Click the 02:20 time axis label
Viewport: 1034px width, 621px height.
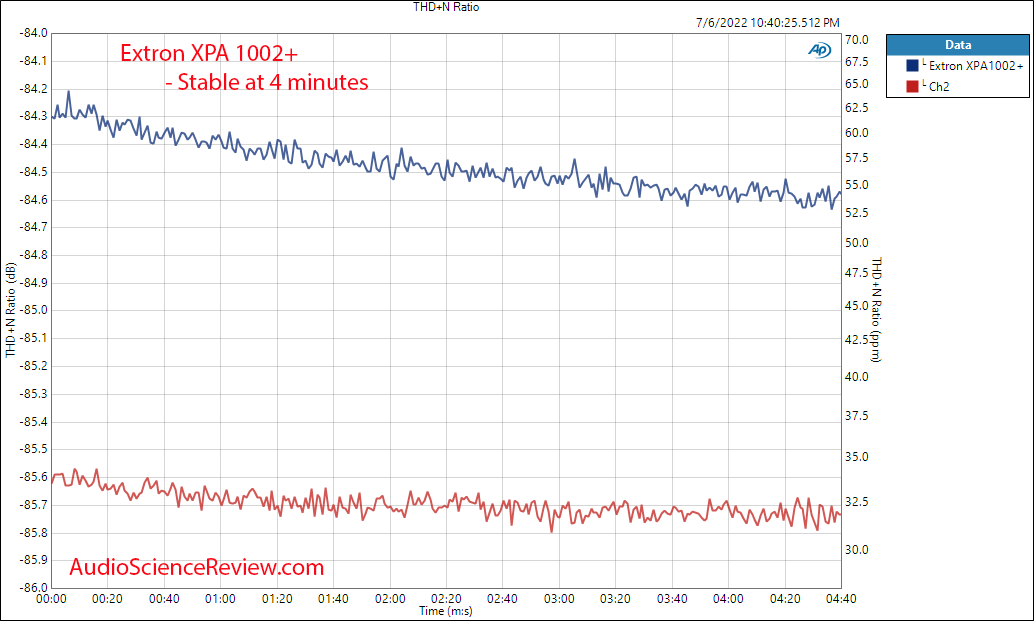point(446,599)
